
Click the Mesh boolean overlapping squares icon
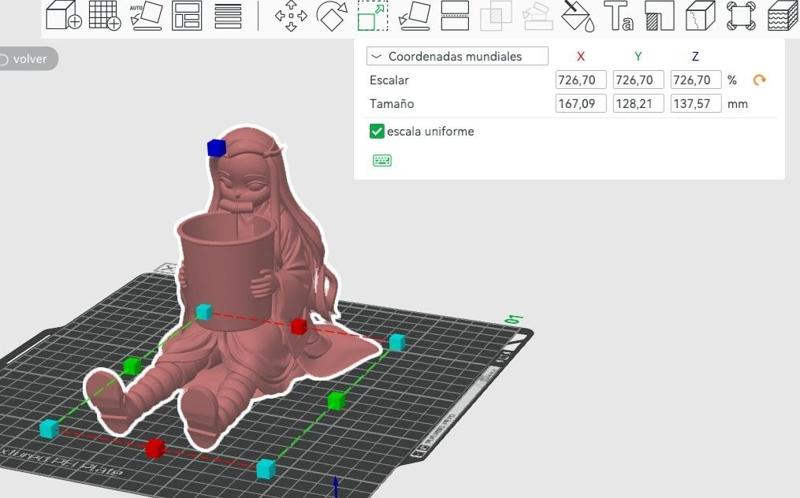(x=495, y=15)
